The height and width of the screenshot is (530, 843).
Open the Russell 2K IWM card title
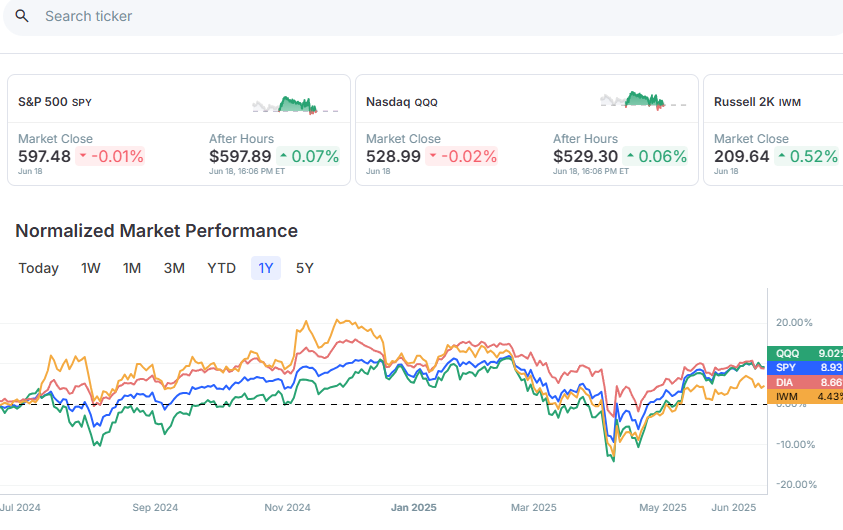758,102
